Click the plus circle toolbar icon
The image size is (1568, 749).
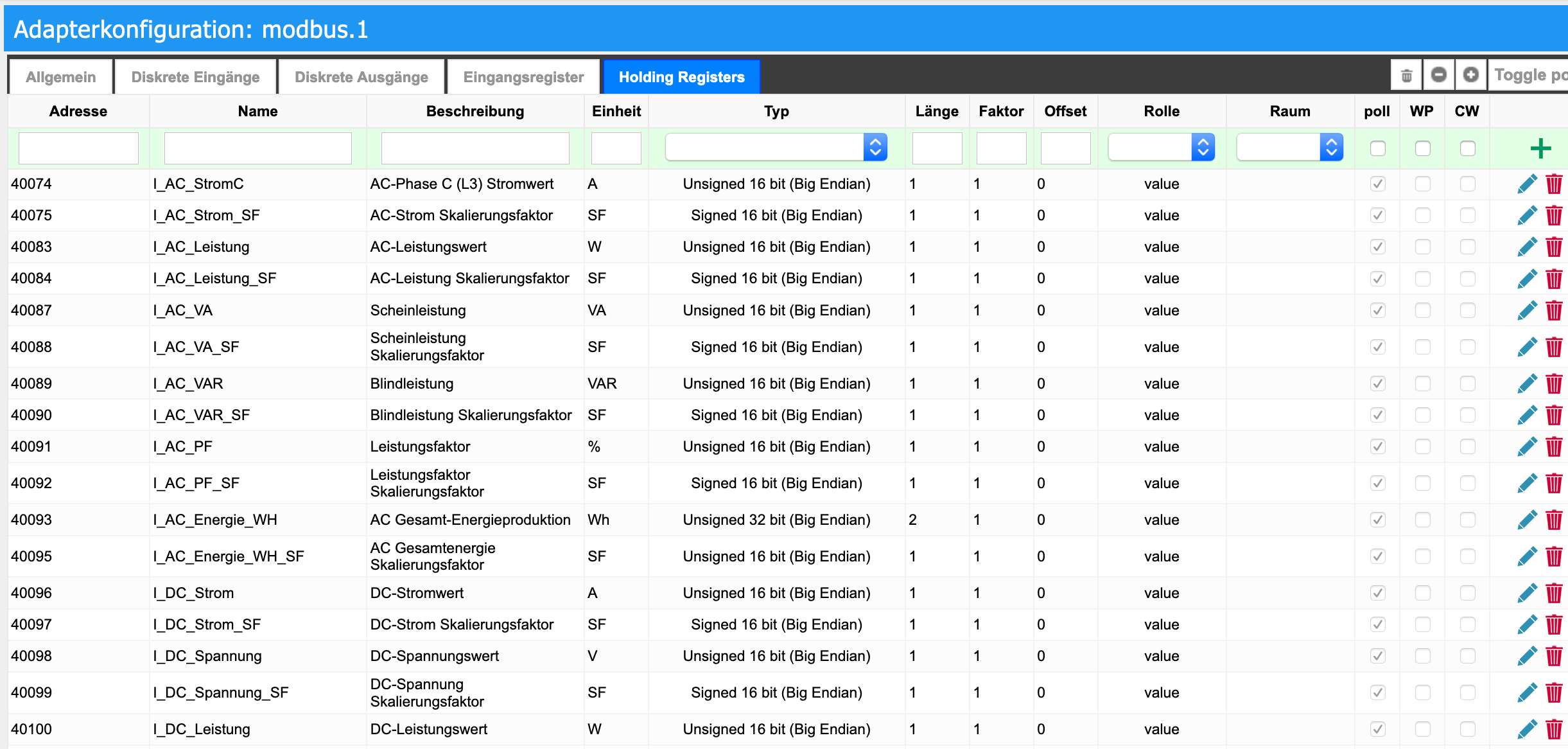click(x=1471, y=76)
